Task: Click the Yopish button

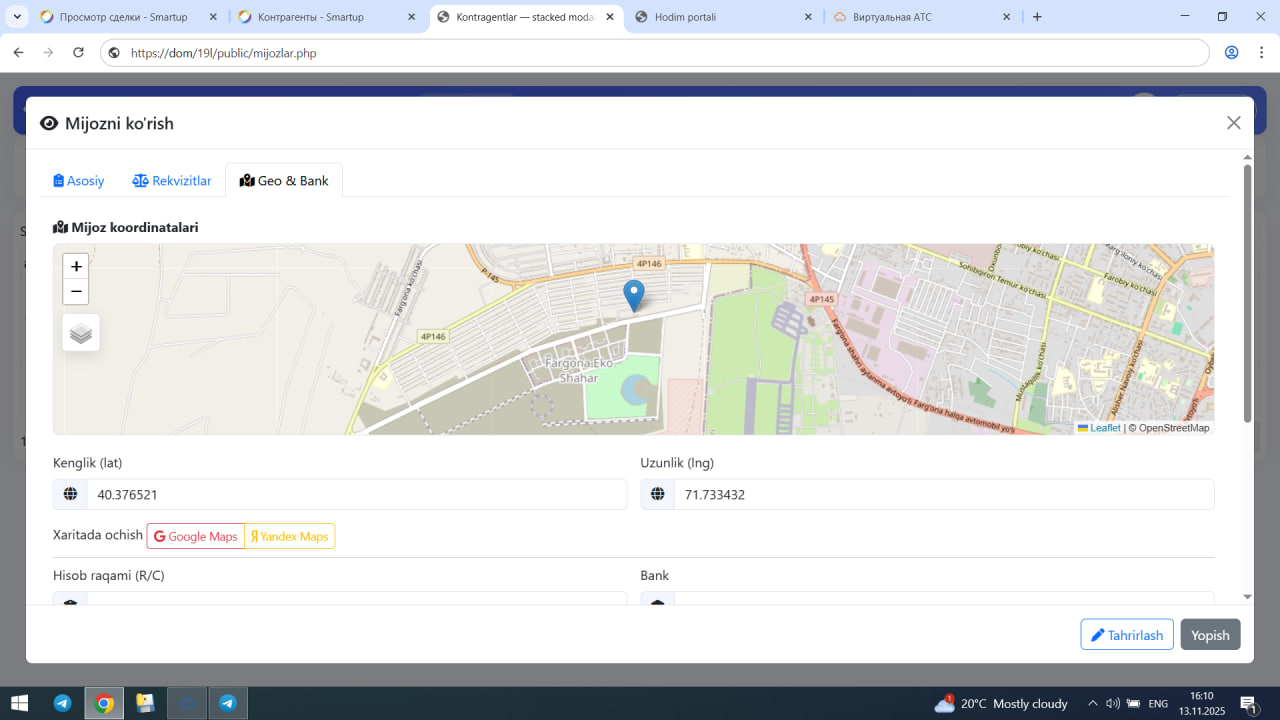Action: point(1210,635)
